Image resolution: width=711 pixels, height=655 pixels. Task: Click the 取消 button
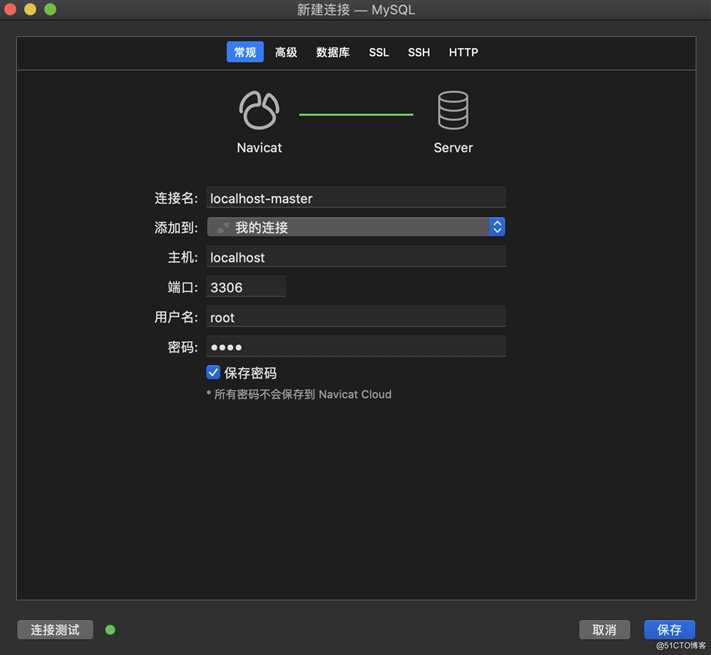(604, 630)
